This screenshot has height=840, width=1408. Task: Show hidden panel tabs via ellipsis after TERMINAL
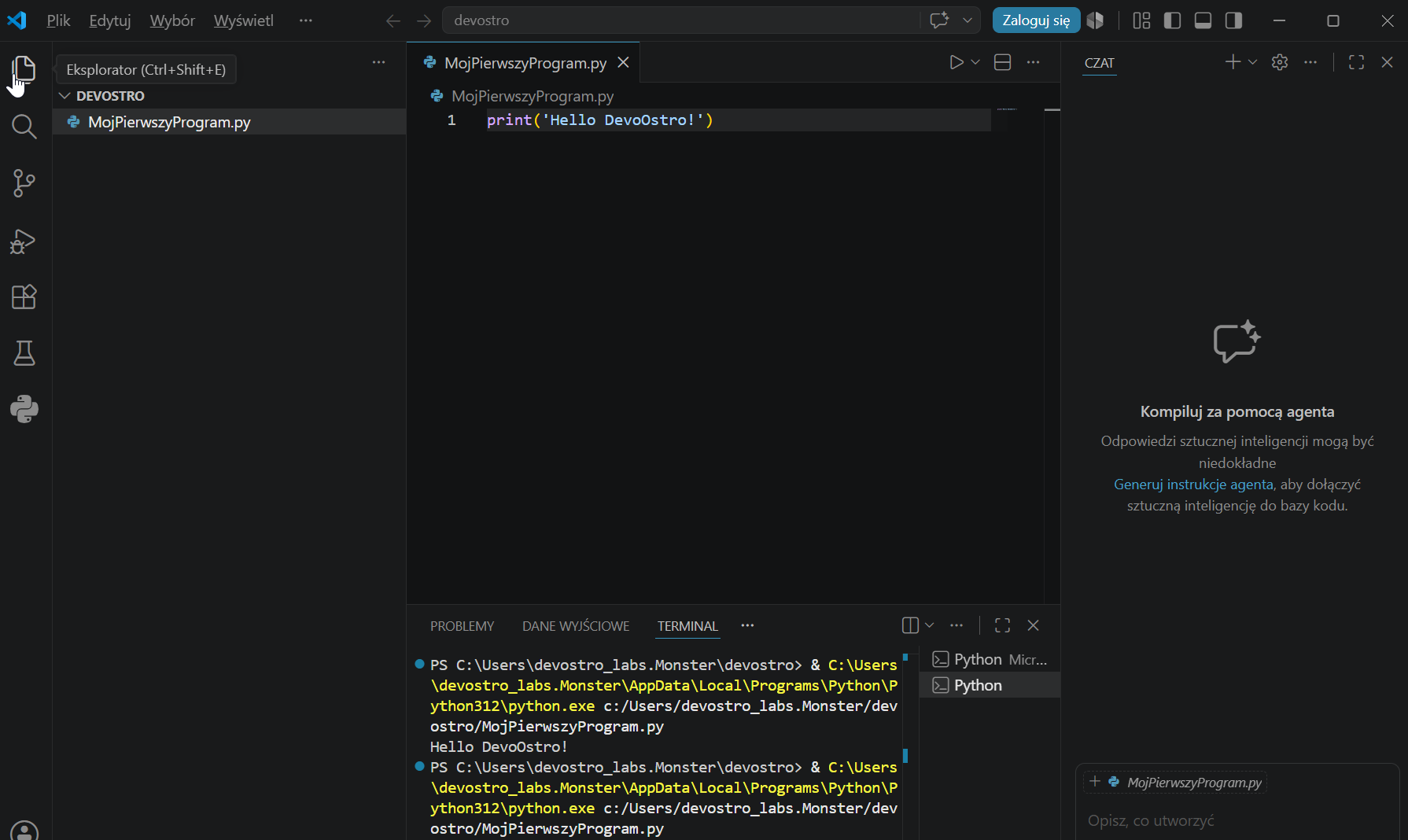point(747,625)
